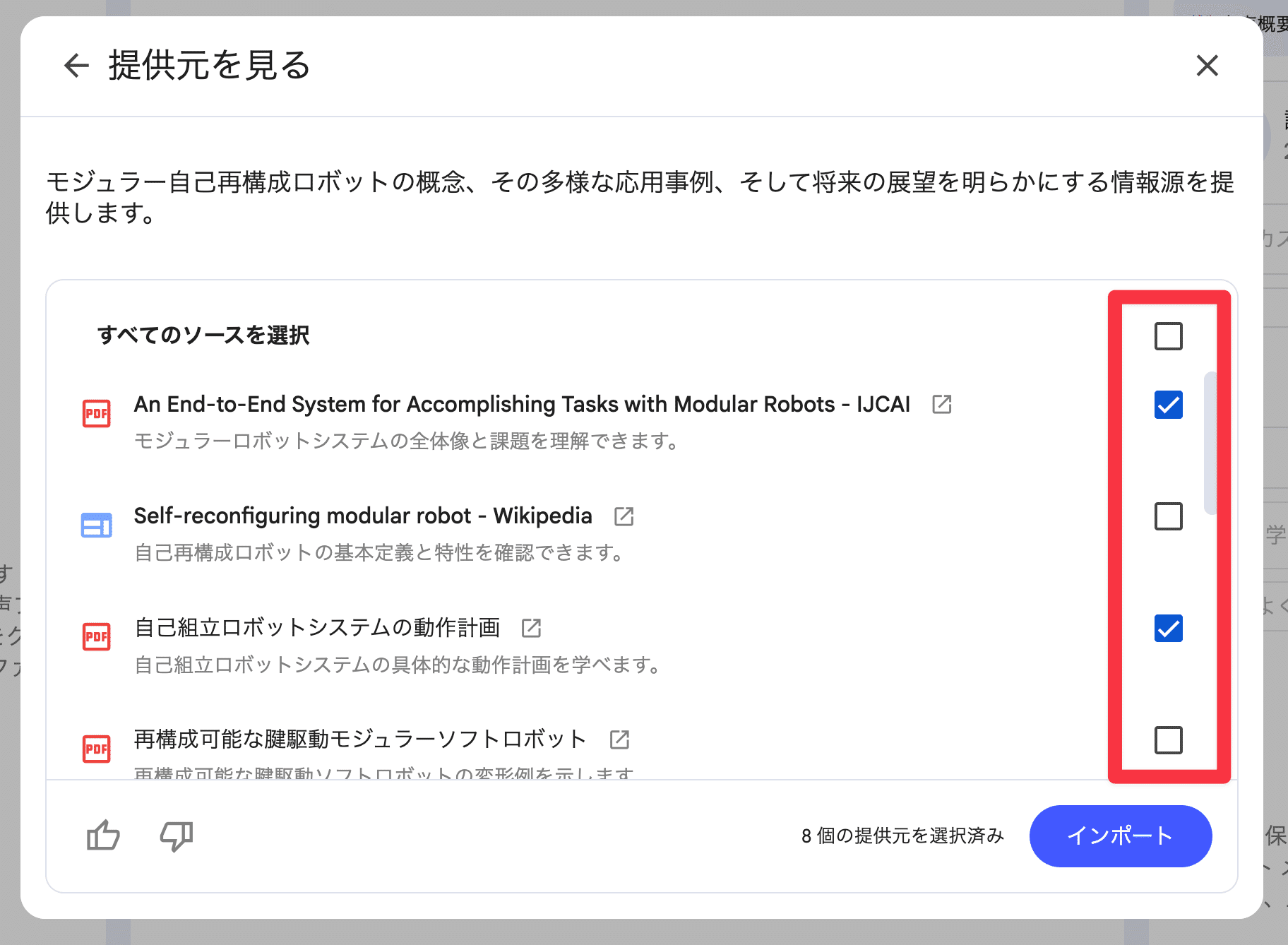
Task: Uncheck the 自己組立ロボットシステムの動作計画 checkbox
Action: click(x=1168, y=628)
